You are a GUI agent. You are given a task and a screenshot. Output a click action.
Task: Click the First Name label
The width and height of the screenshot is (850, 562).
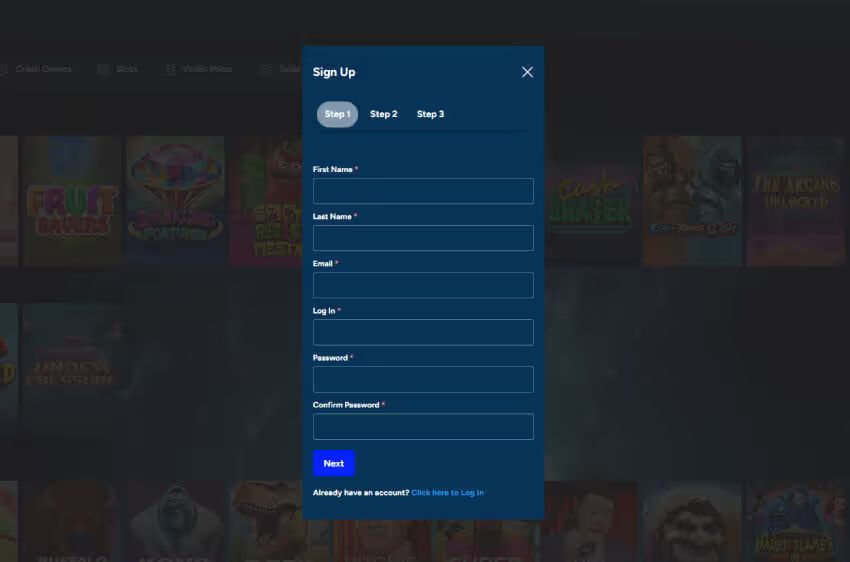(332, 170)
